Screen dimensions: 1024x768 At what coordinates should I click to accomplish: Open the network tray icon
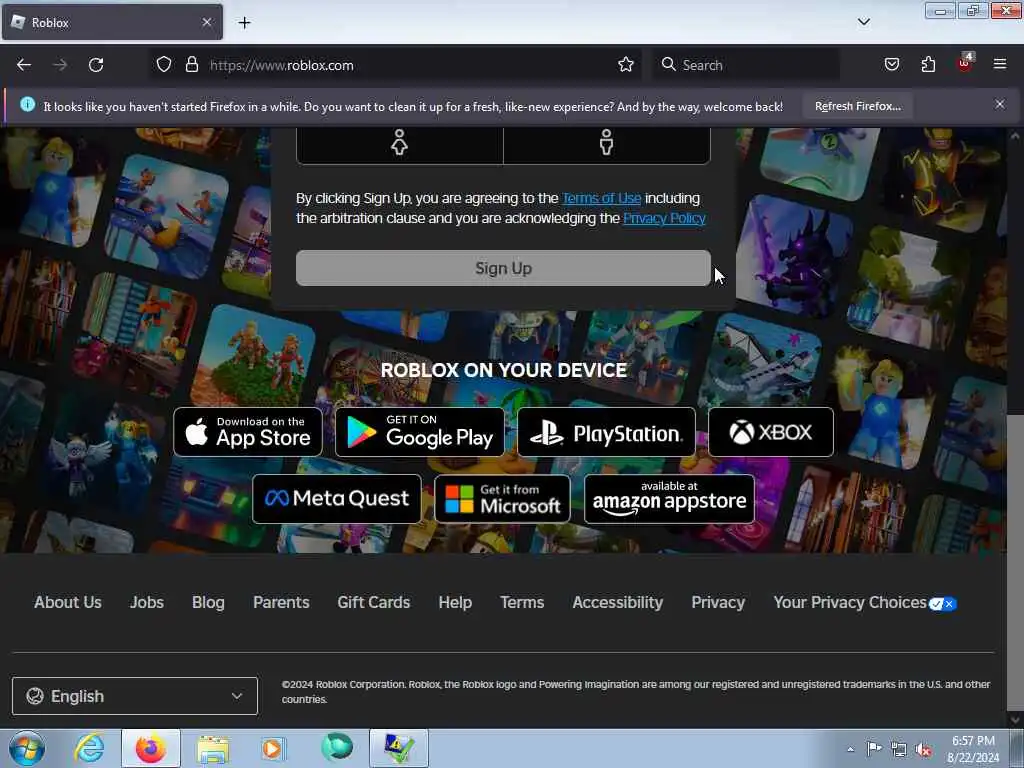click(x=899, y=750)
